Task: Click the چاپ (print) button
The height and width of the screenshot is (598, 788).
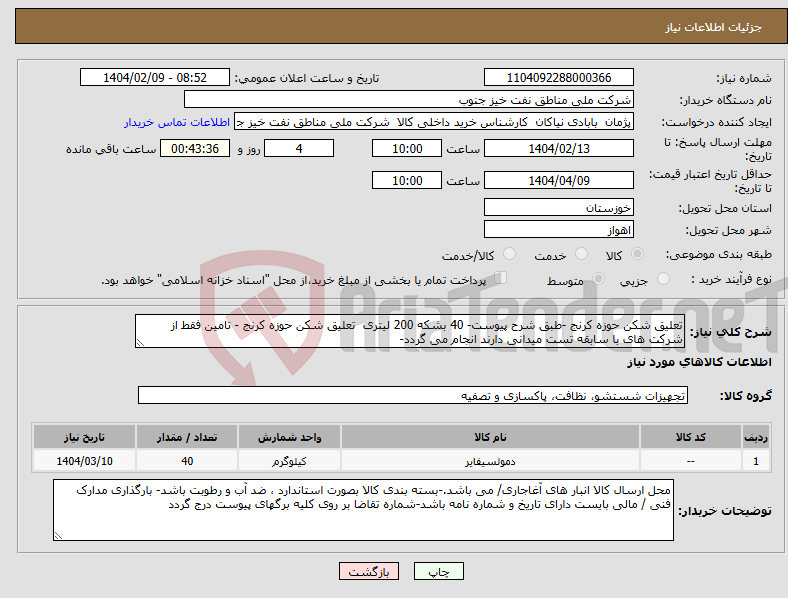Action: [438, 571]
